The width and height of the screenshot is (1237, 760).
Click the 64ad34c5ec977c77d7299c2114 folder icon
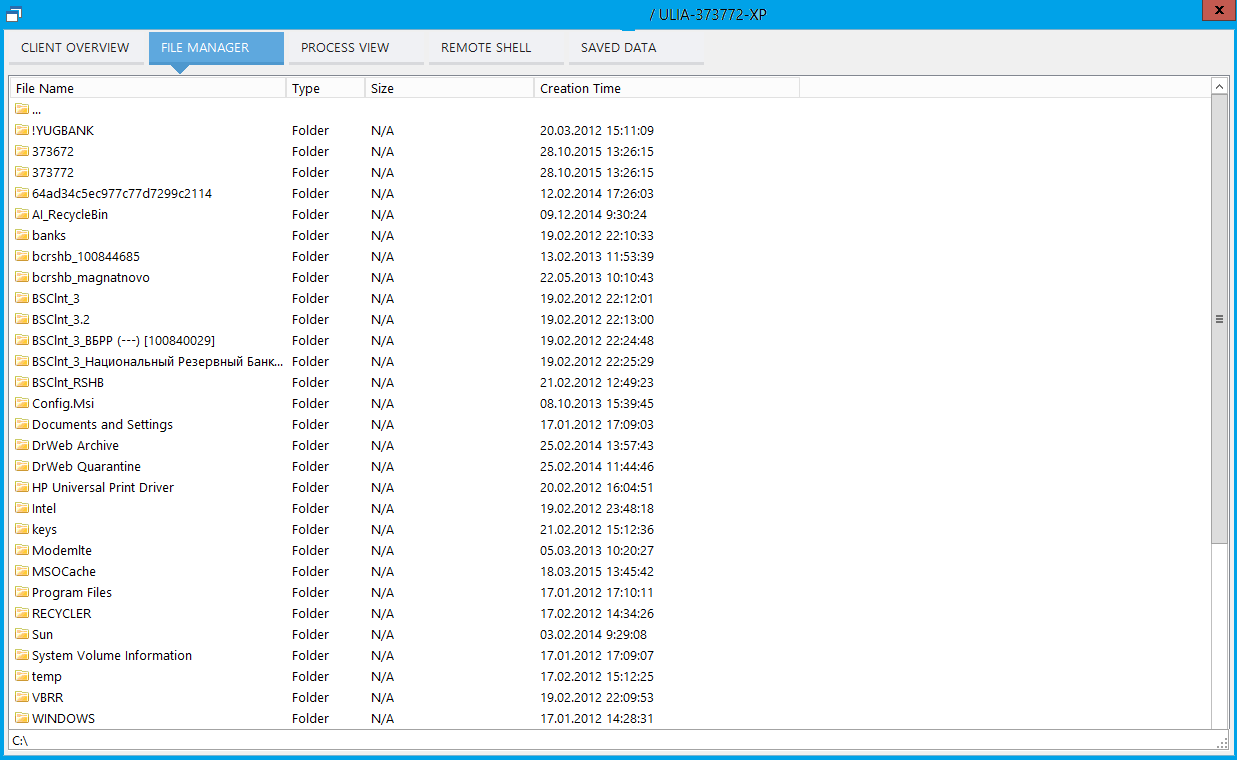[x=22, y=193]
